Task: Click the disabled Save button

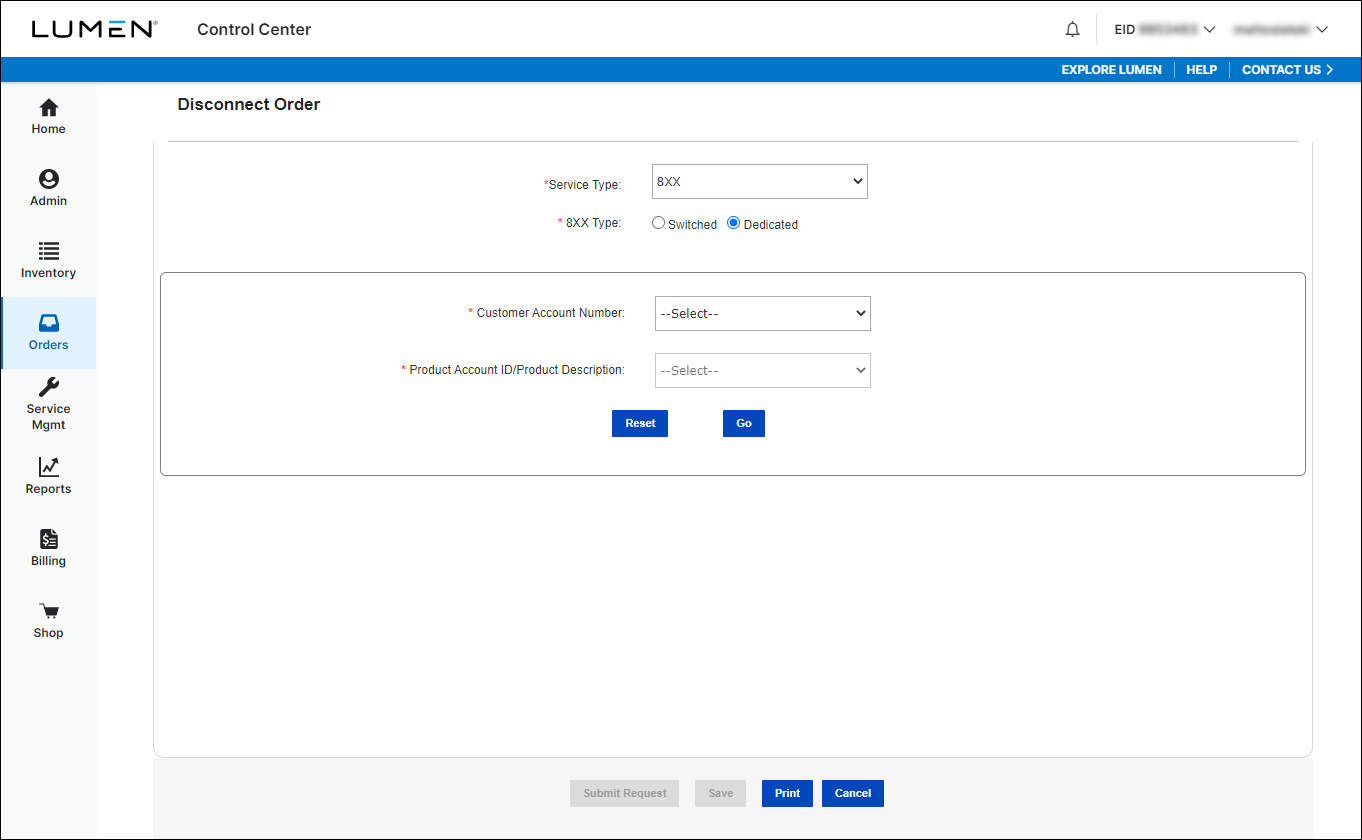Action: pos(721,793)
